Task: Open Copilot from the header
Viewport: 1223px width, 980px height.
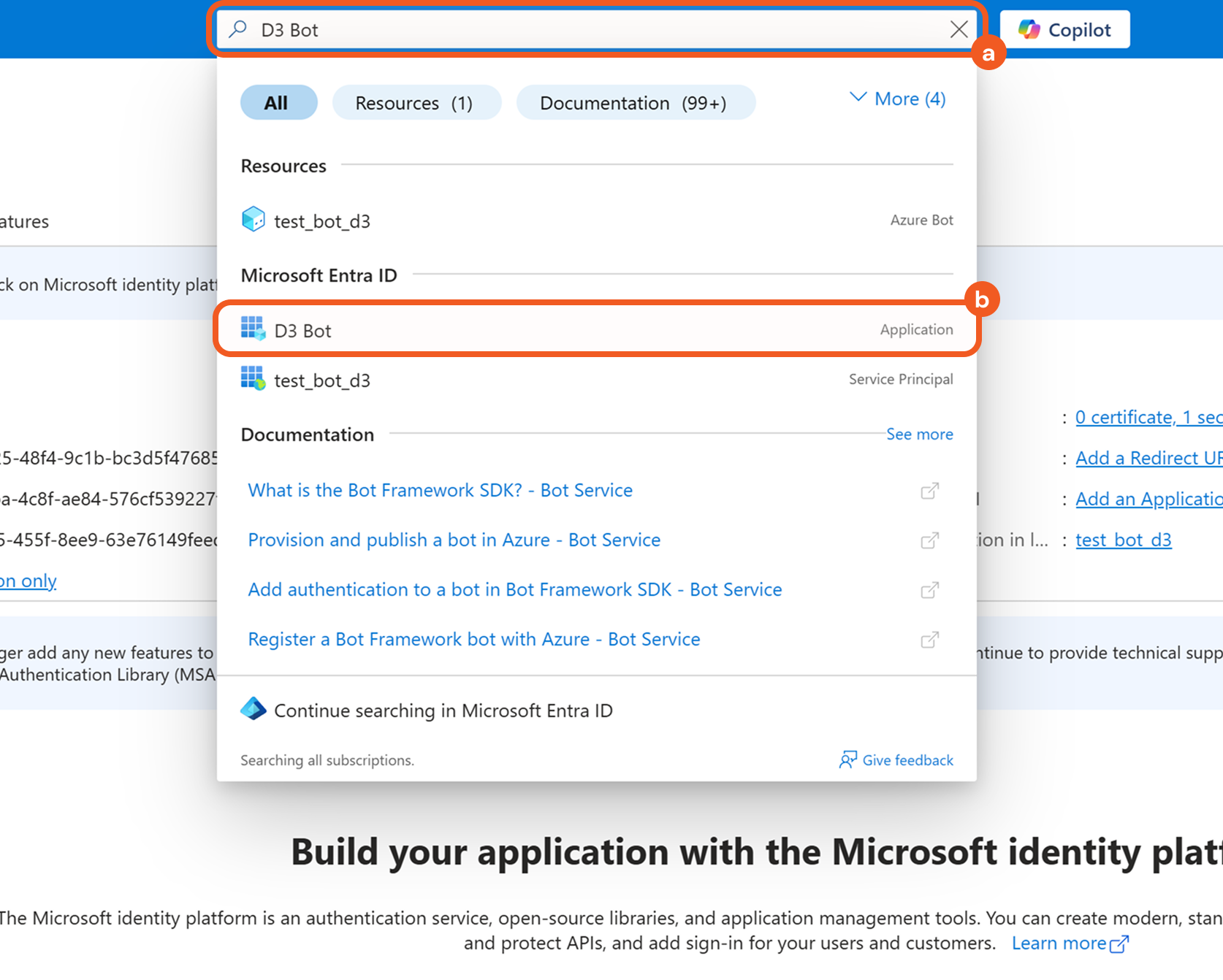Action: pos(1064,29)
